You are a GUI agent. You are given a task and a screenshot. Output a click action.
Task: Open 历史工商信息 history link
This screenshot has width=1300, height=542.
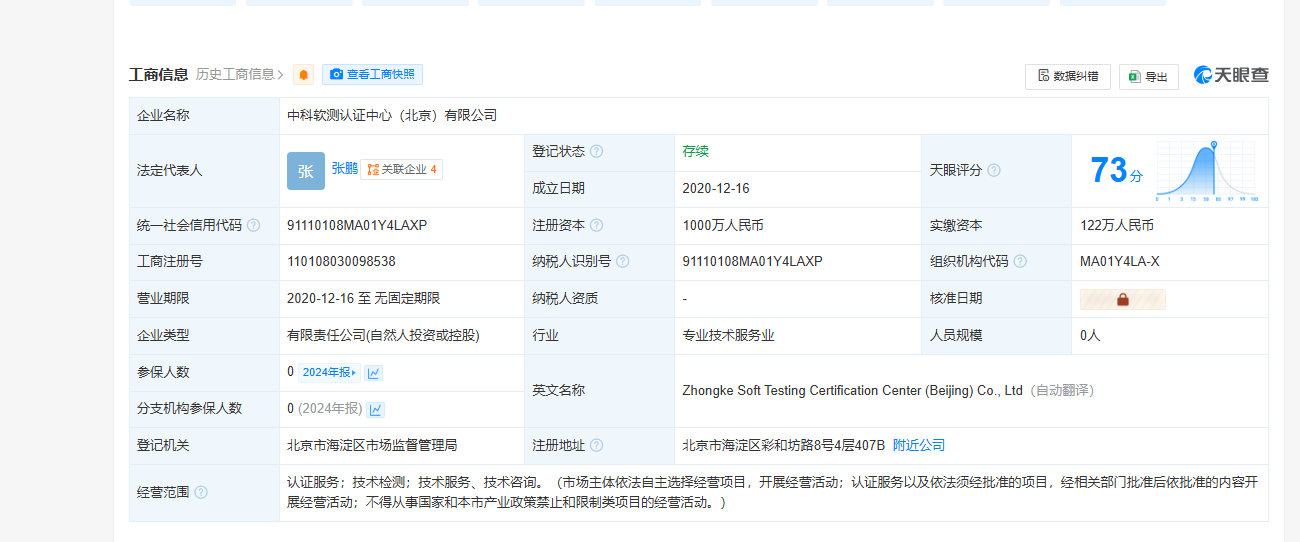pos(240,75)
